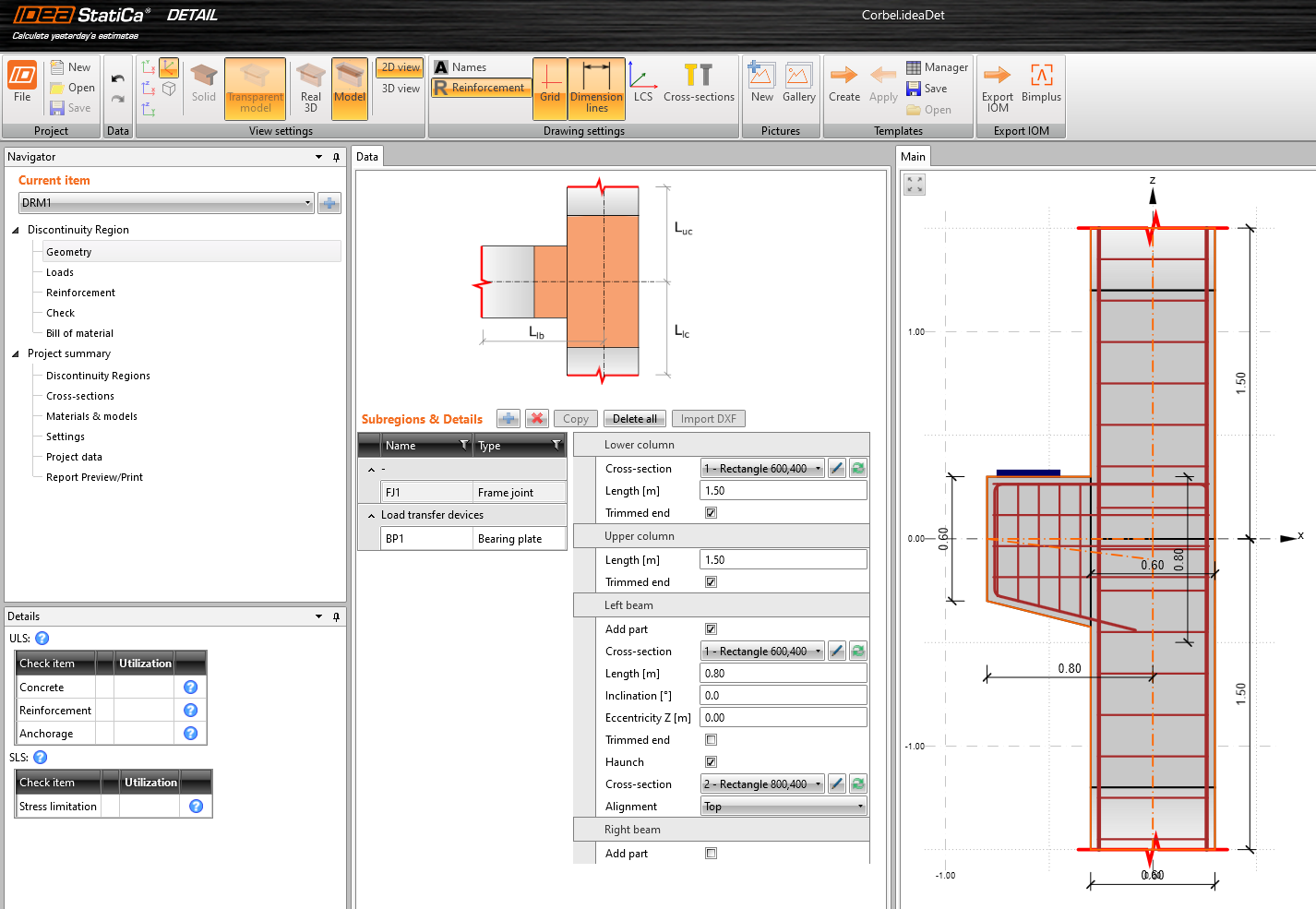The width and height of the screenshot is (1316, 909).
Task: Disable the Haunch checkbox for Left beam
Action: [x=710, y=761]
